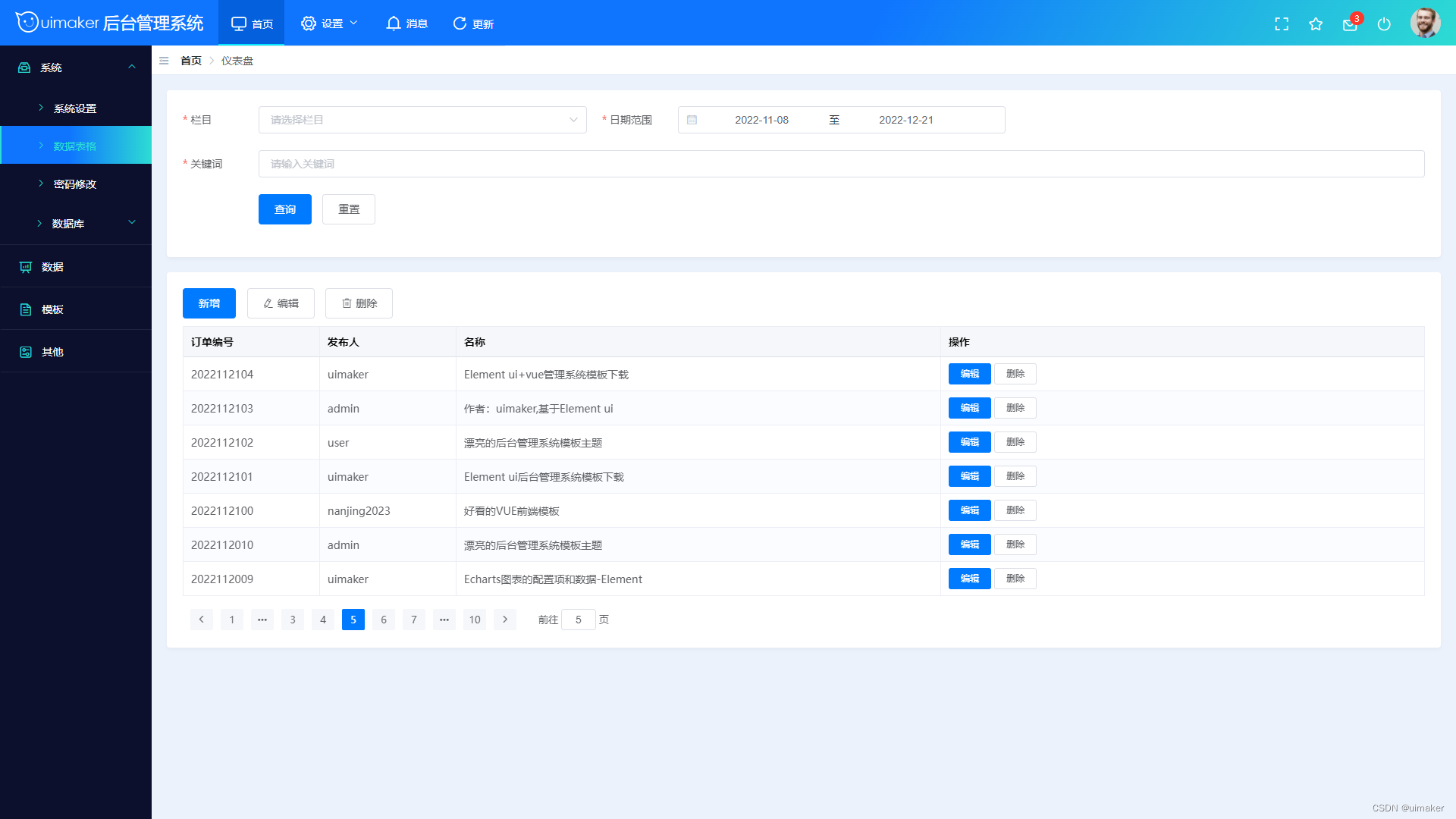Toggle sidebar with the hamburger icon

[x=164, y=61]
